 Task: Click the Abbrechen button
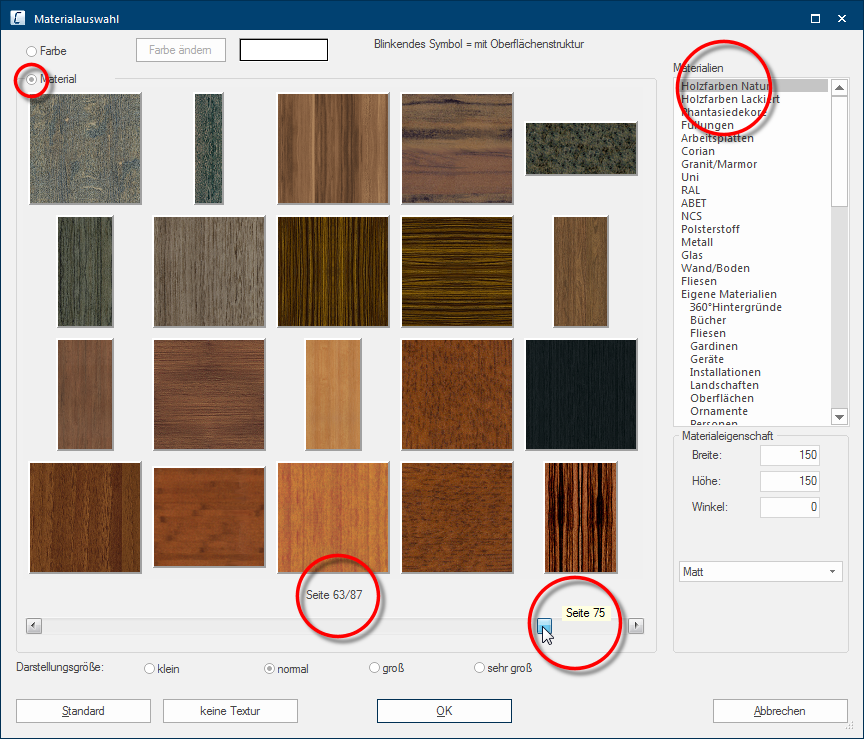click(x=780, y=711)
